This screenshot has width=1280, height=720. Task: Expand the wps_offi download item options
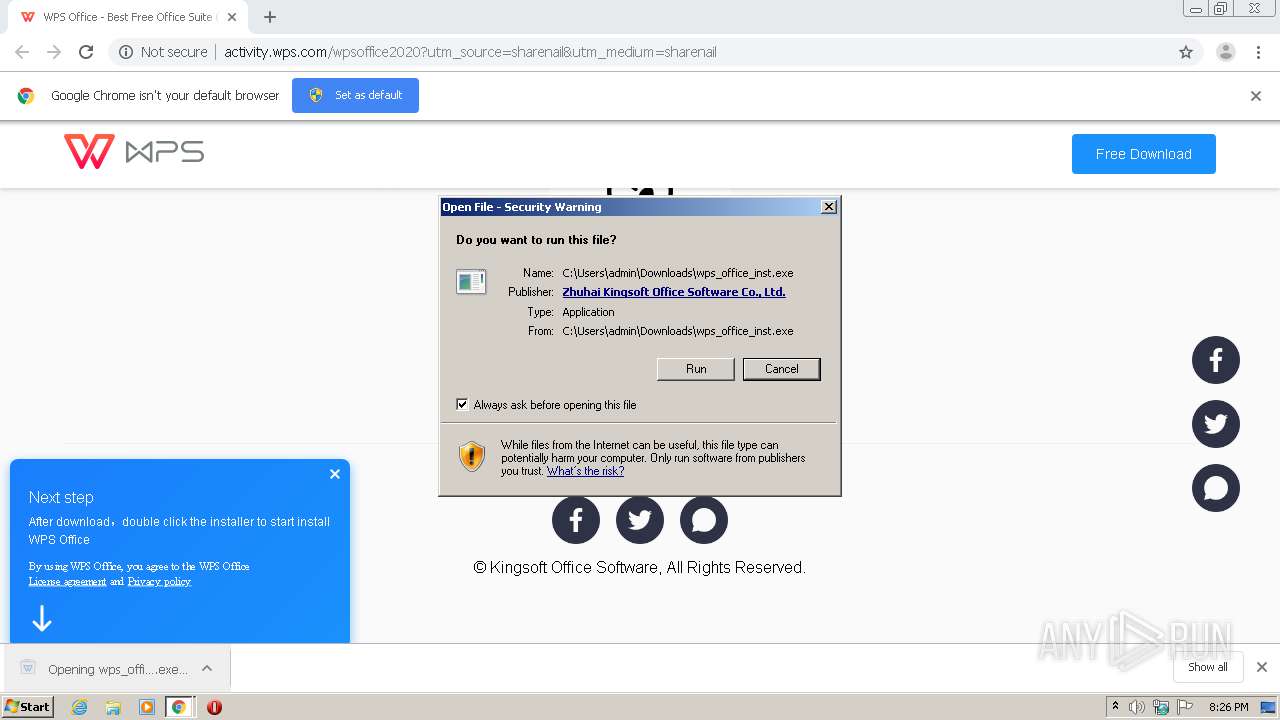point(207,668)
